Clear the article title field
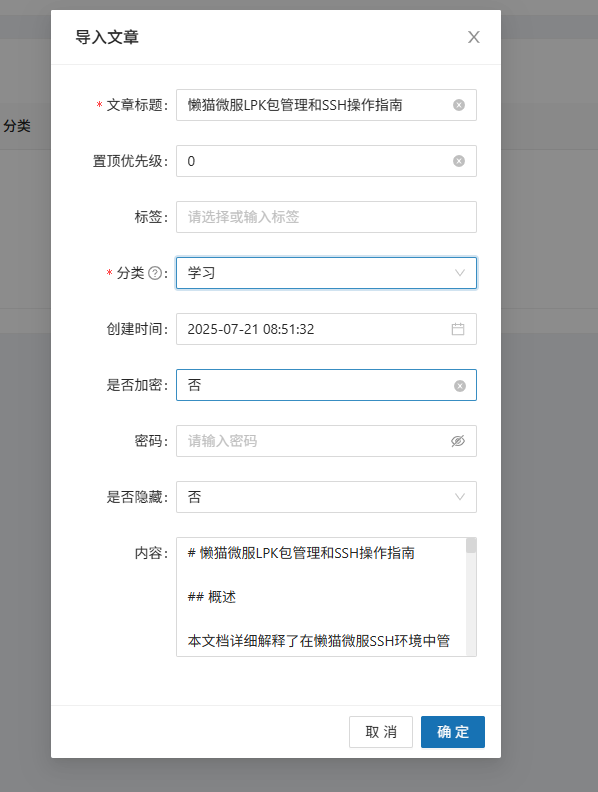Image resolution: width=598 pixels, height=792 pixels. click(459, 105)
